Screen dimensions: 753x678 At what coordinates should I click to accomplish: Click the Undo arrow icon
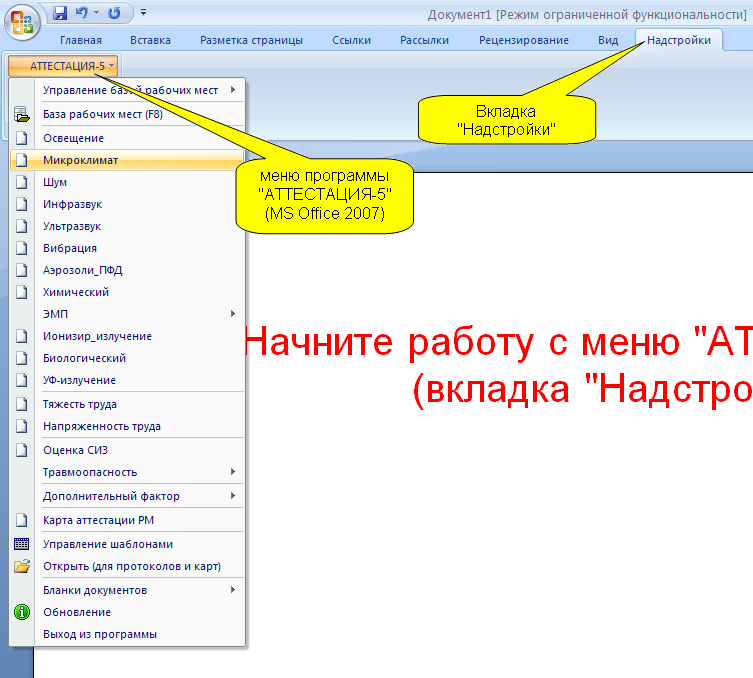pos(82,12)
